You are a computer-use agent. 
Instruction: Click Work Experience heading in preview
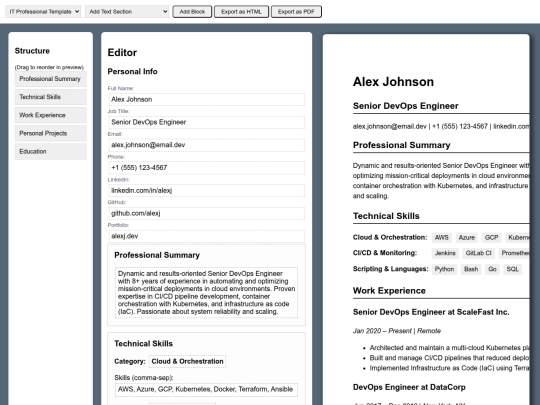pyautogui.click(x=390, y=291)
